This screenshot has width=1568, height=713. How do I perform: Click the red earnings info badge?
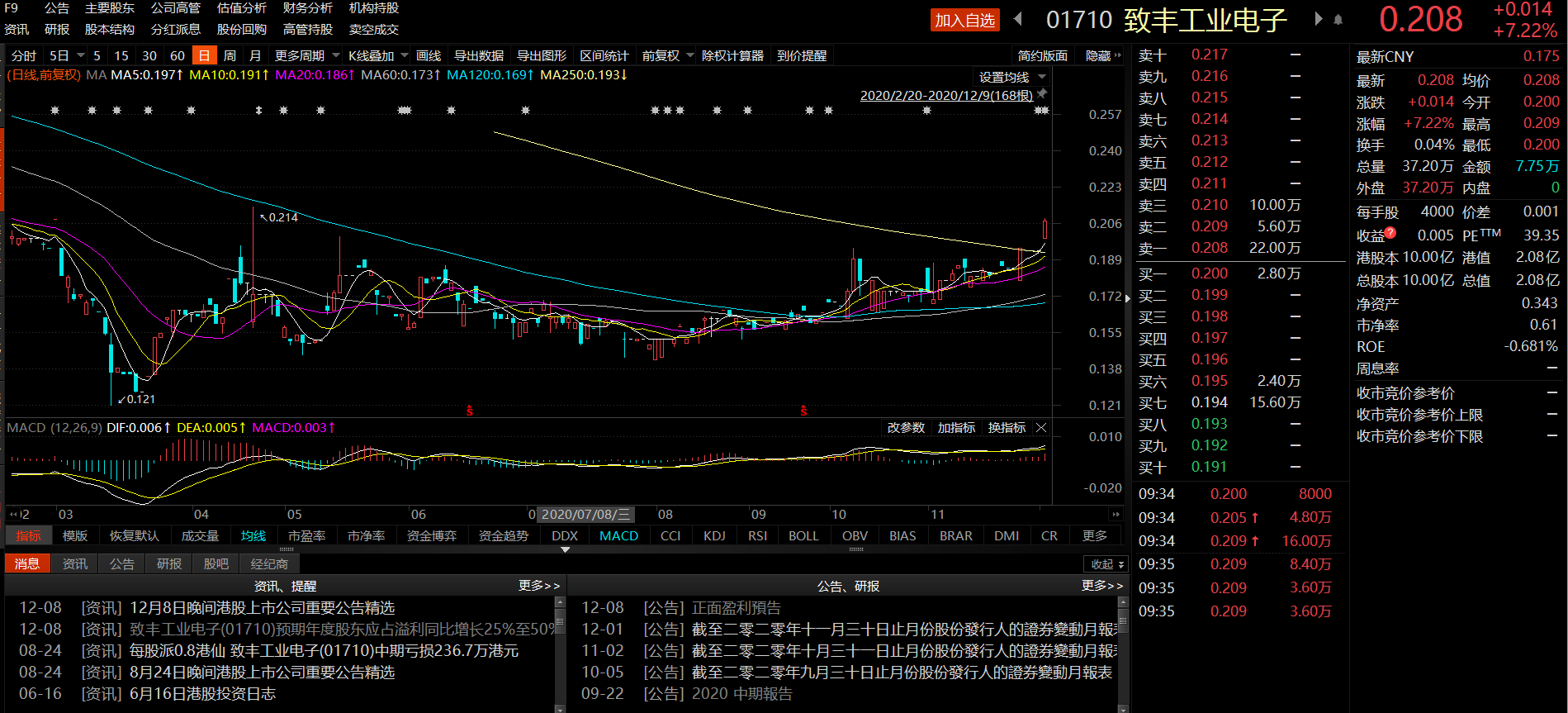1390,233
